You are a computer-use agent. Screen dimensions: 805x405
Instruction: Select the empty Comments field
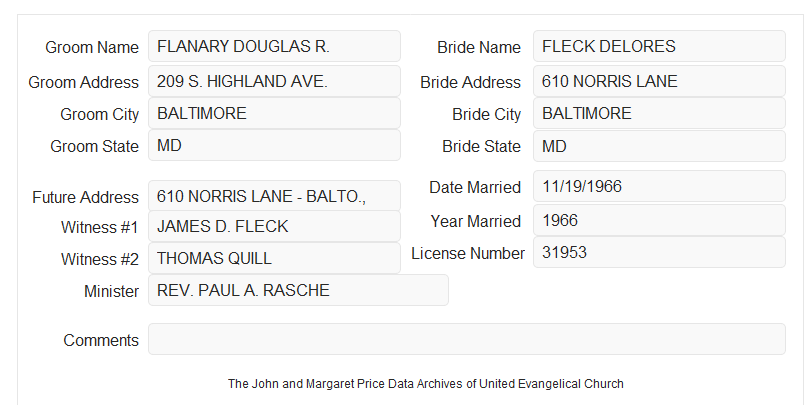click(467, 339)
